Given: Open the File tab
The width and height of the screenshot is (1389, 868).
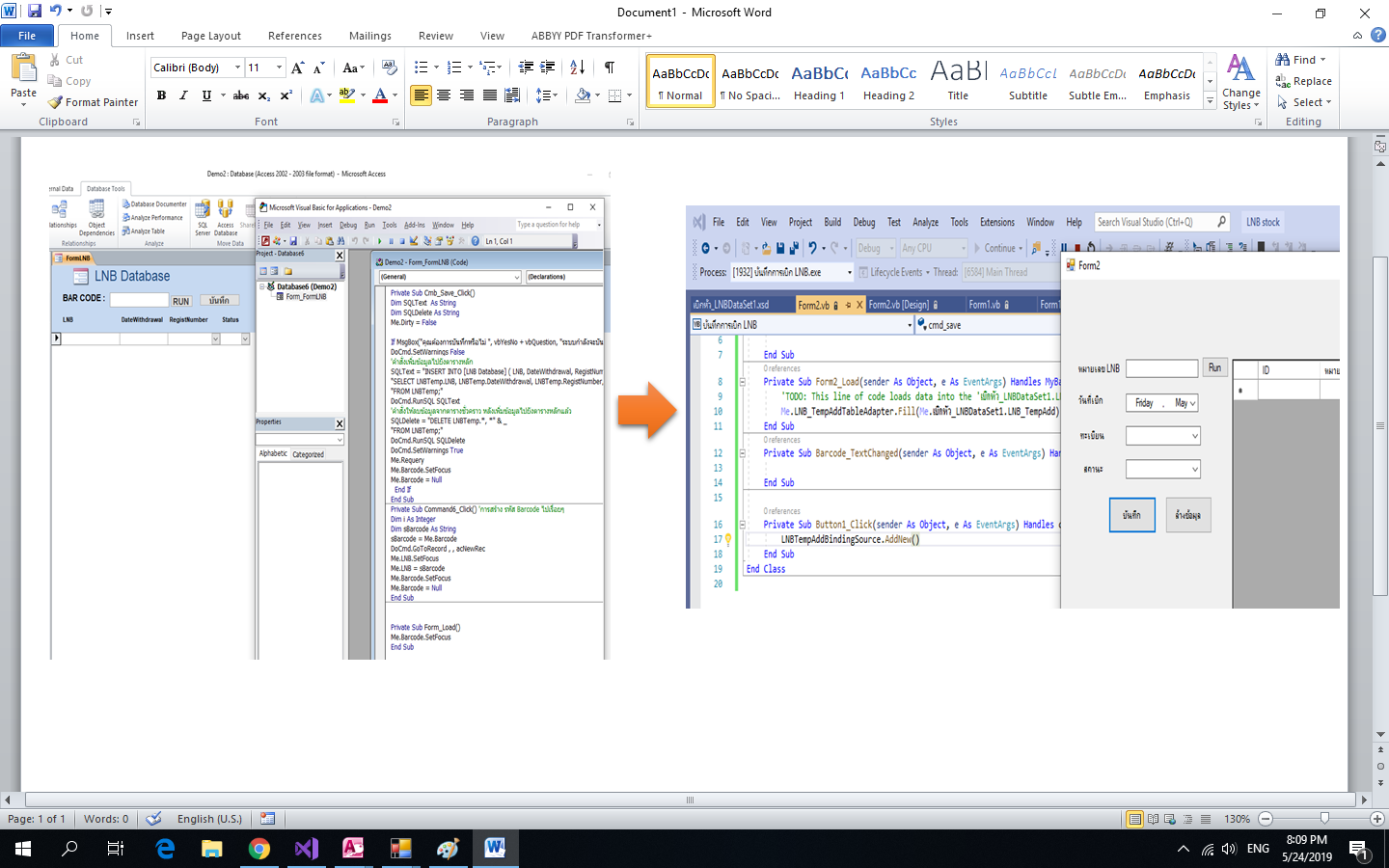Looking at the screenshot, I should [27, 36].
